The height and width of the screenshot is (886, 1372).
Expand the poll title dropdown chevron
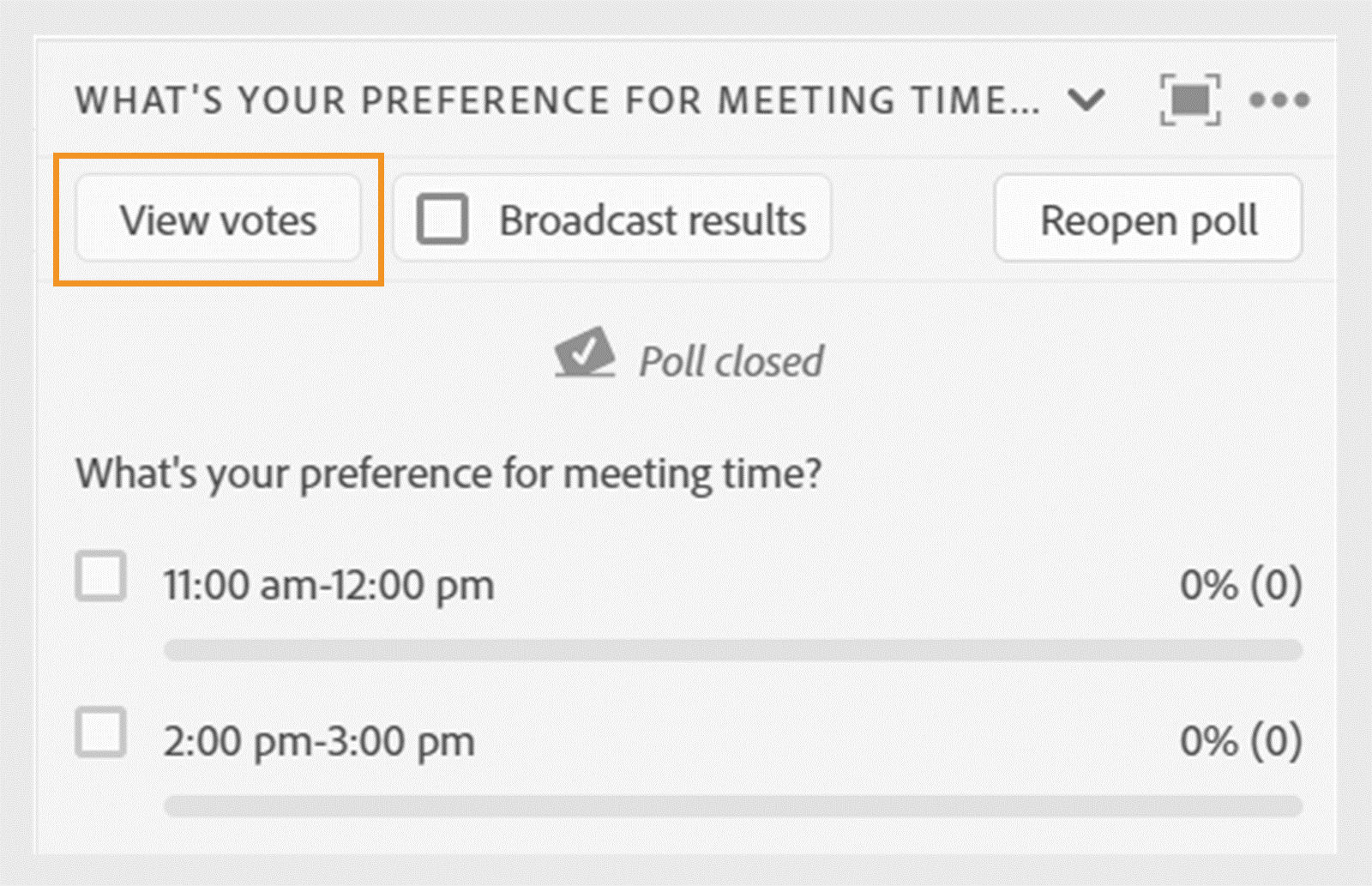point(1086,100)
